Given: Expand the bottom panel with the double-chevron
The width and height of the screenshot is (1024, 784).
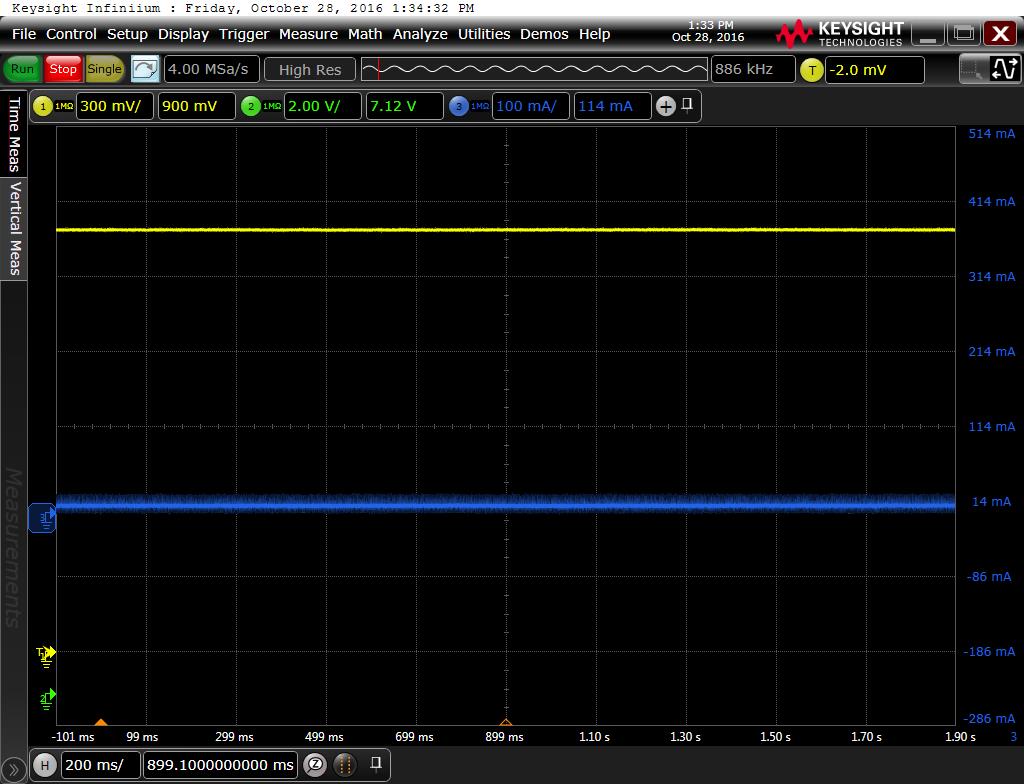Looking at the screenshot, I should (x=13, y=771).
